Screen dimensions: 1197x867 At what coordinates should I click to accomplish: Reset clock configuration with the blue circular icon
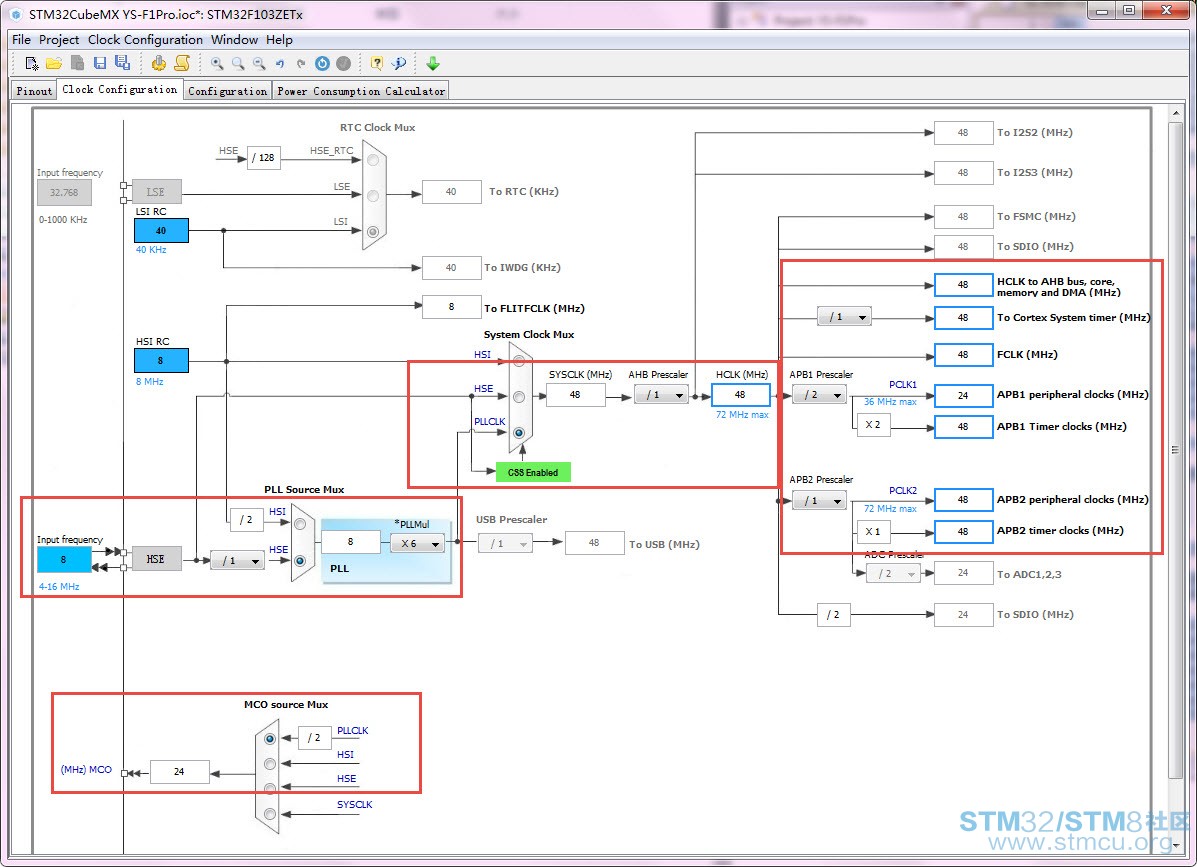[322, 63]
